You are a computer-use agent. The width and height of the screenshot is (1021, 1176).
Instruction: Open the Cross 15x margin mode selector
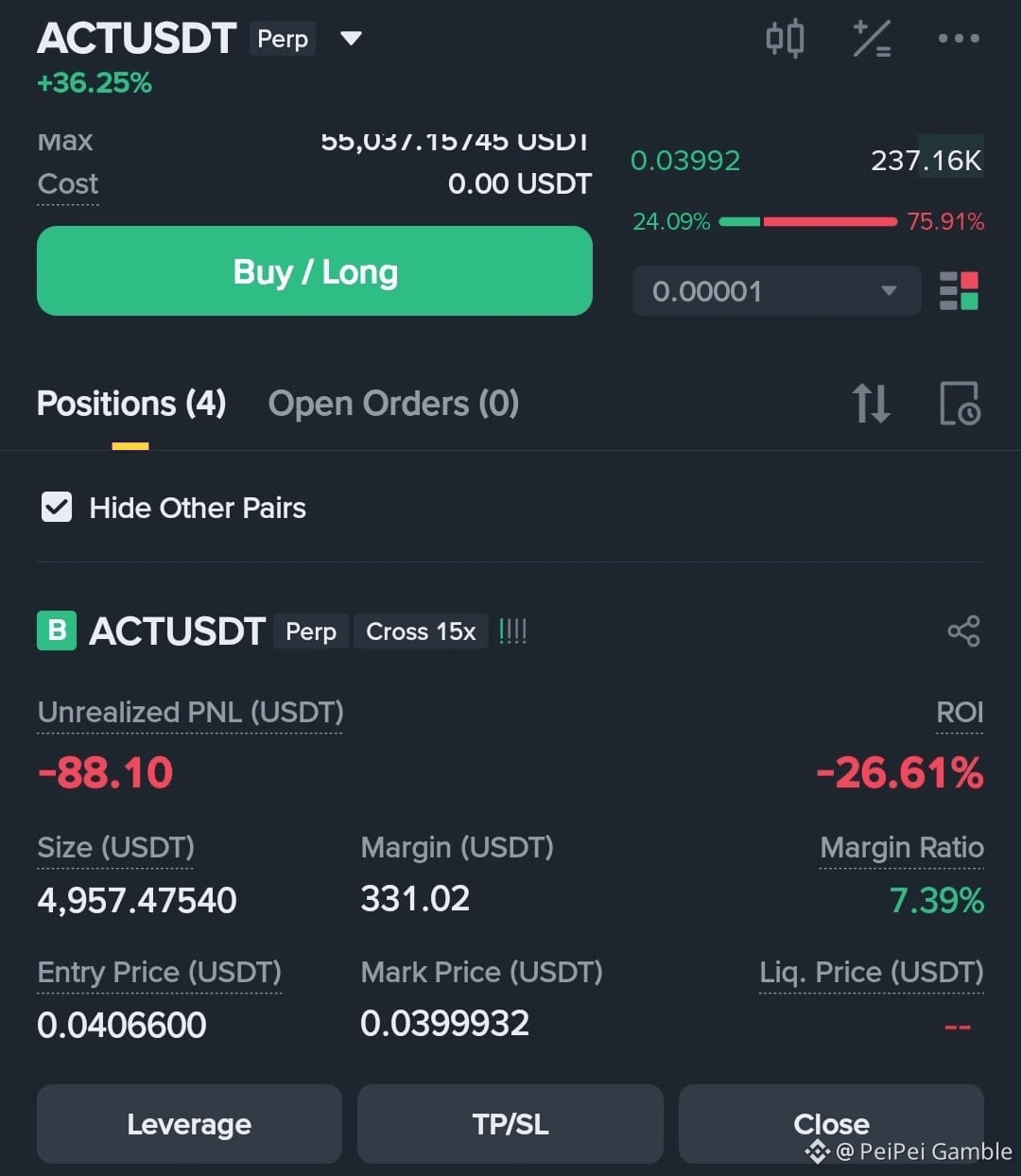point(421,631)
